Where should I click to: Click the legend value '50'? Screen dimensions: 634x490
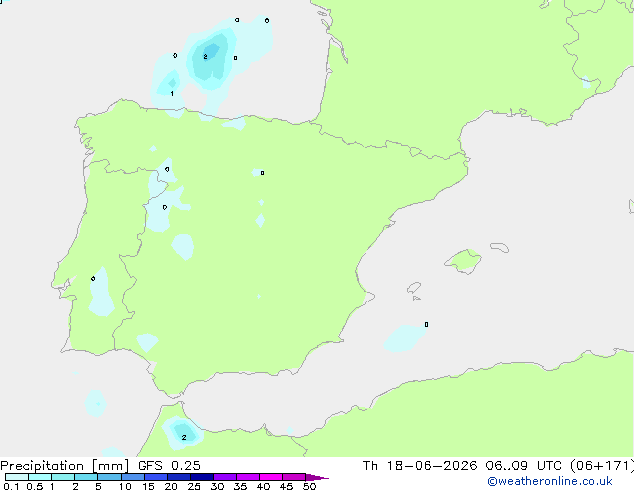pos(310,486)
